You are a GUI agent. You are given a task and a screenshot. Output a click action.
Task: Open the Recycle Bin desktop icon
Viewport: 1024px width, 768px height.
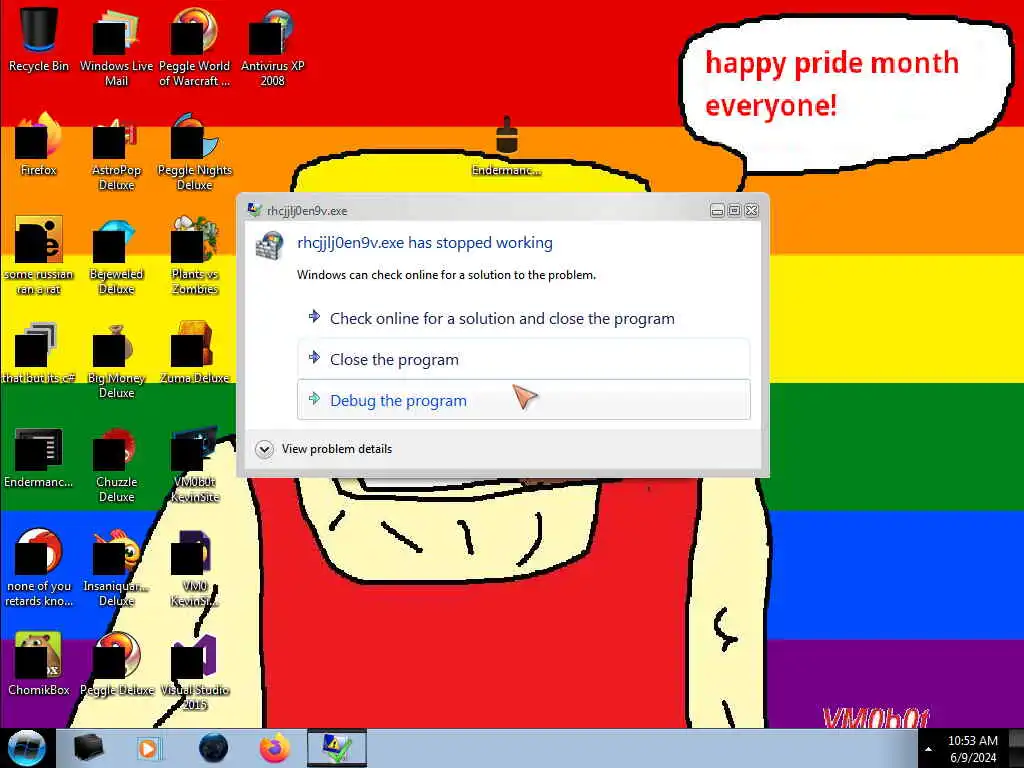pyautogui.click(x=39, y=42)
